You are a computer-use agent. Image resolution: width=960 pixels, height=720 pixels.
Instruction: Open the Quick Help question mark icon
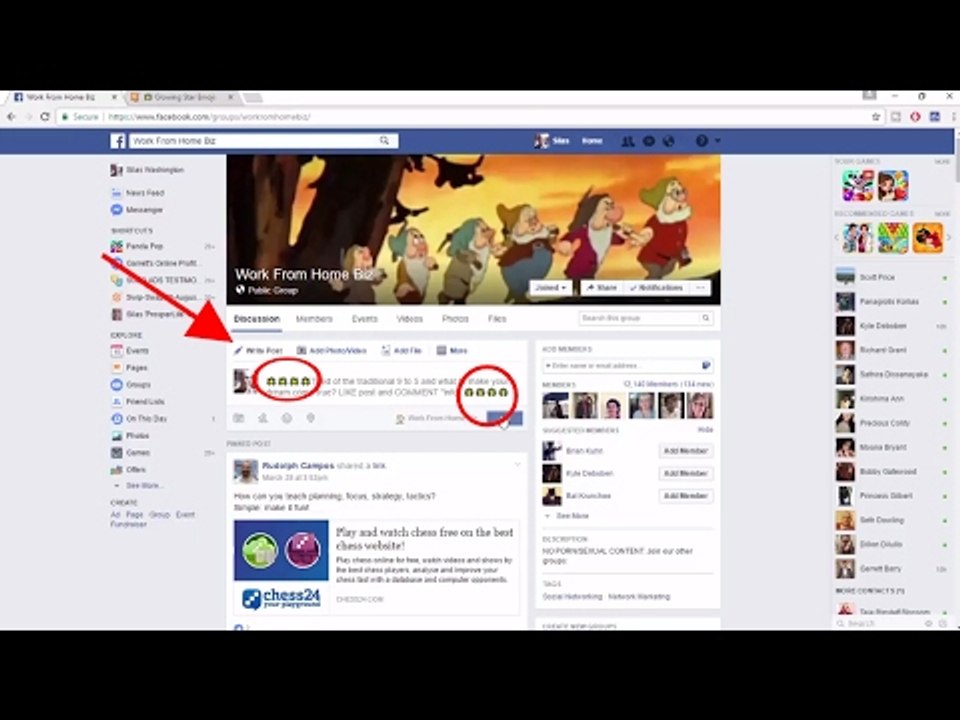(702, 141)
